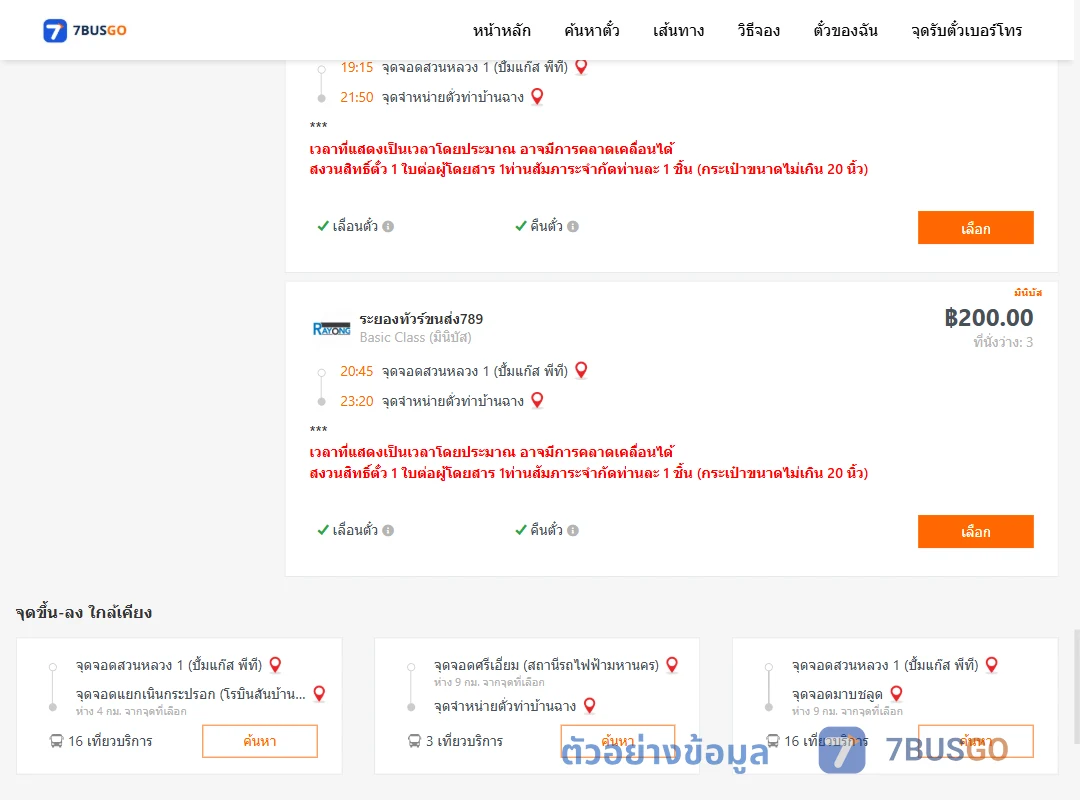Click คืนตั๋ว label in 20:45 trip card
The width and height of the screenshot is (1080, 800).
(x=546, y=530)
